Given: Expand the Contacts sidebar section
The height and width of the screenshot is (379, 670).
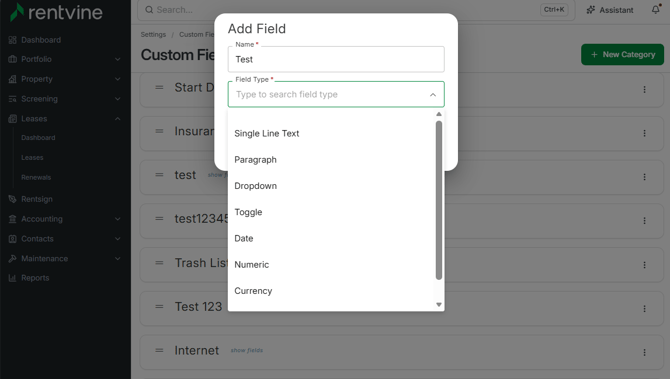Looking at the screenshot, I should [118, 239].
